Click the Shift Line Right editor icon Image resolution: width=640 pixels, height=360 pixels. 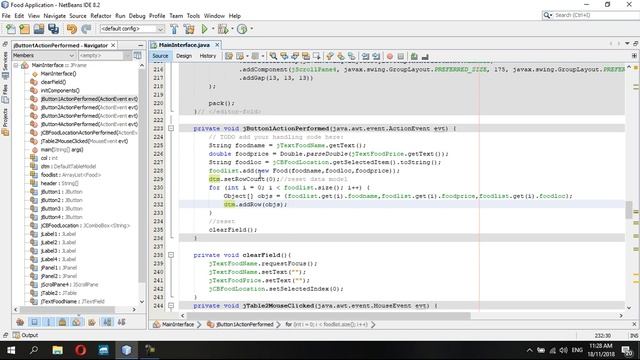tap(376, 56)
